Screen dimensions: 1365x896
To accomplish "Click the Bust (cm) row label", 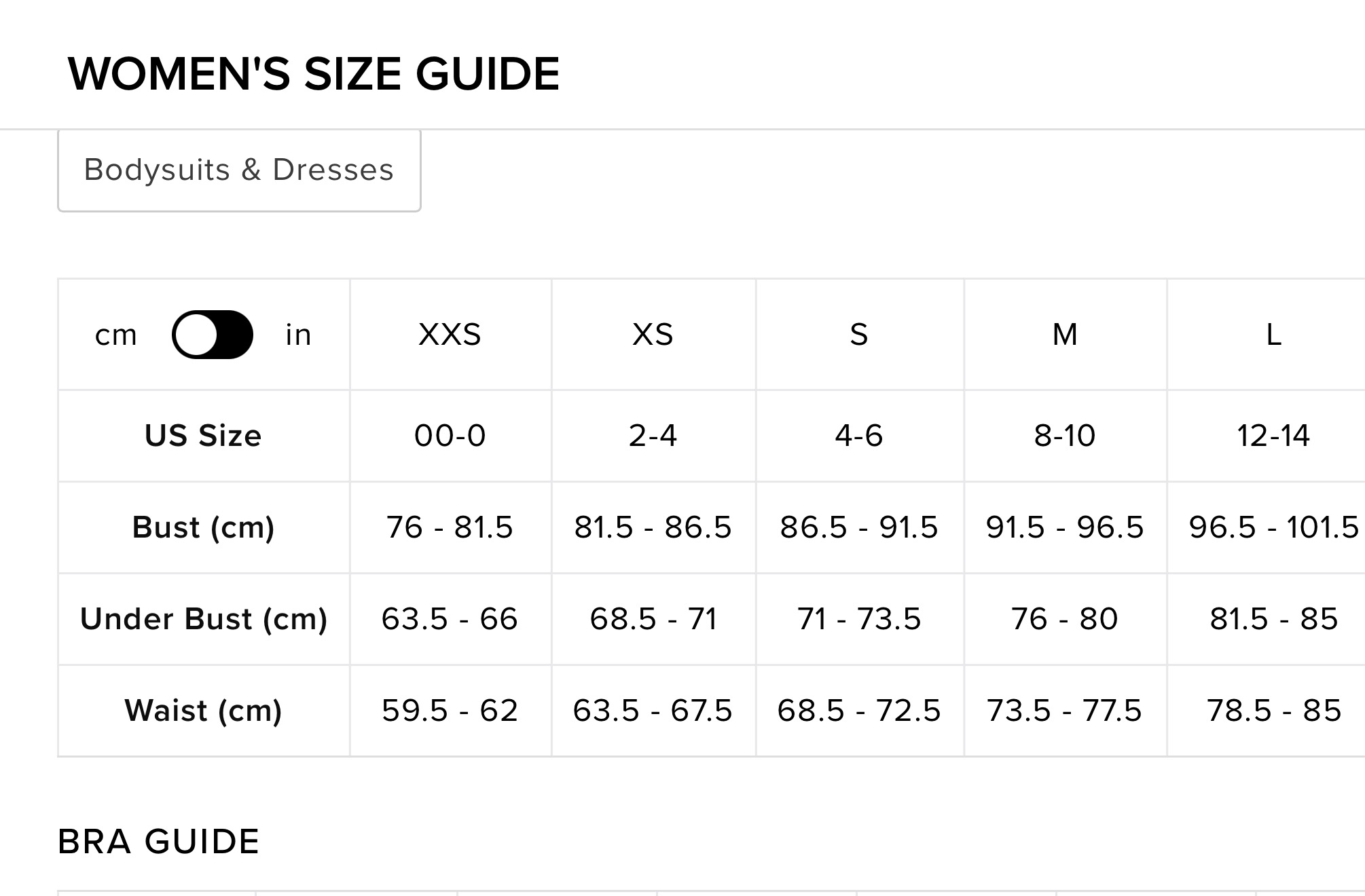I will [203, 527].
